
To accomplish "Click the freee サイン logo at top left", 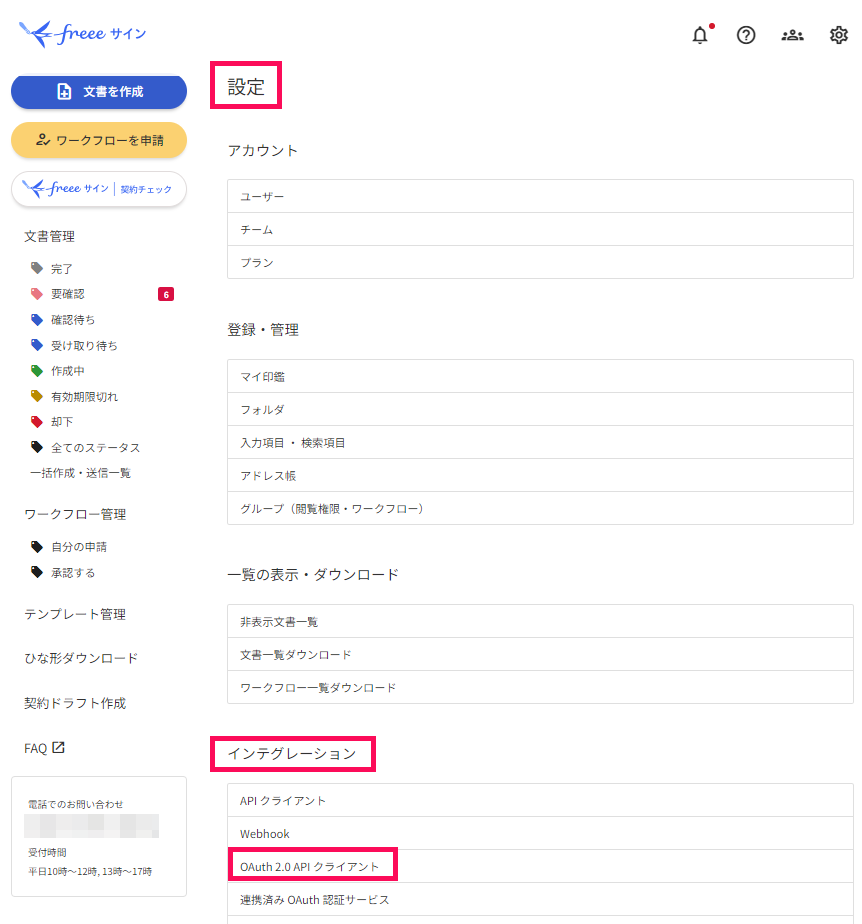I will pos(82,34).
